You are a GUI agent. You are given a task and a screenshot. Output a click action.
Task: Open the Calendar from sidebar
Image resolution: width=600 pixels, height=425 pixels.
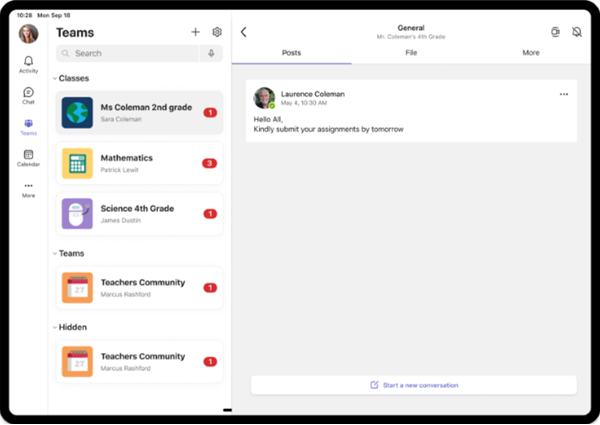pos(28,158)
